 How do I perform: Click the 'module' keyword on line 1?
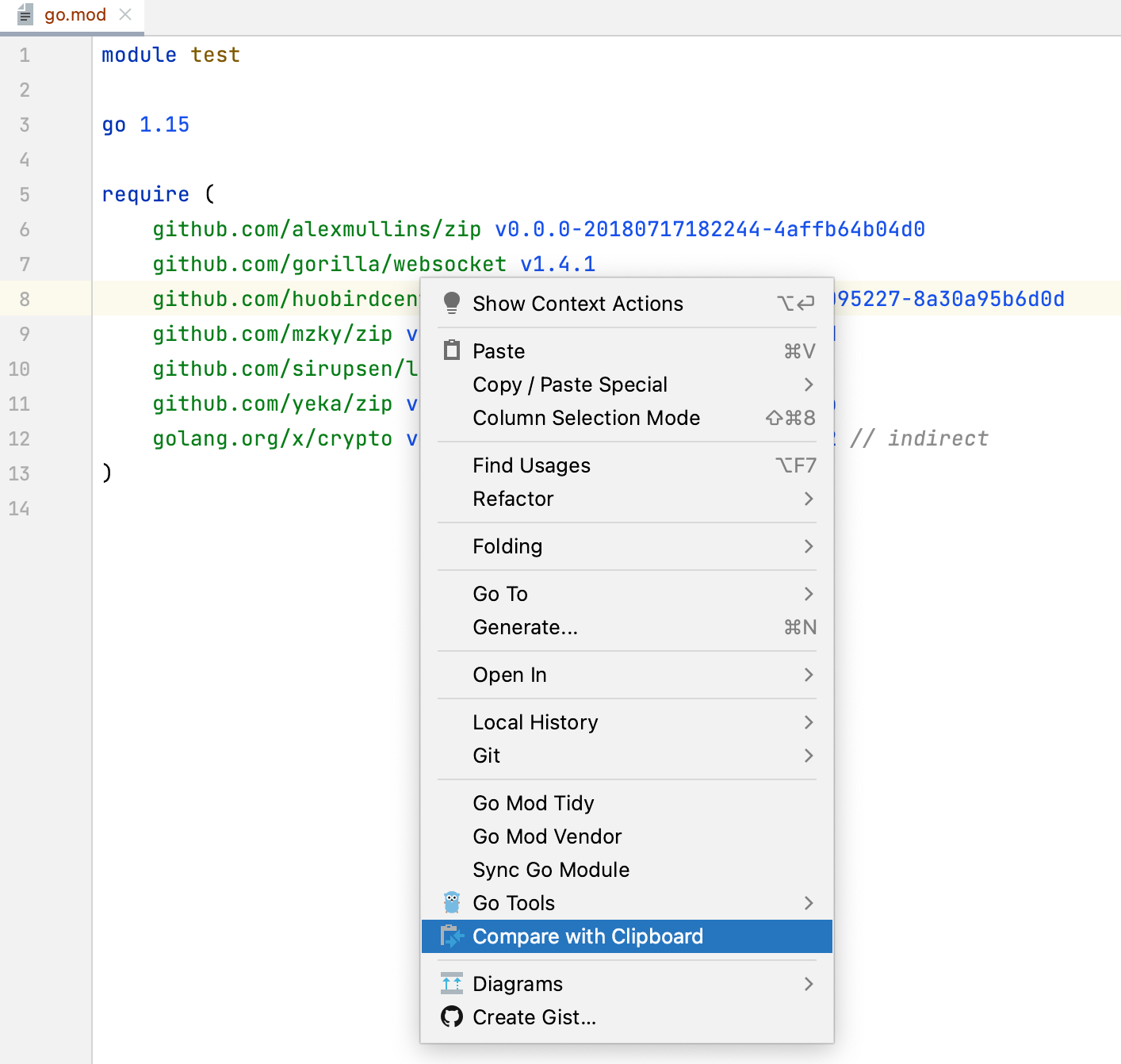140,55
